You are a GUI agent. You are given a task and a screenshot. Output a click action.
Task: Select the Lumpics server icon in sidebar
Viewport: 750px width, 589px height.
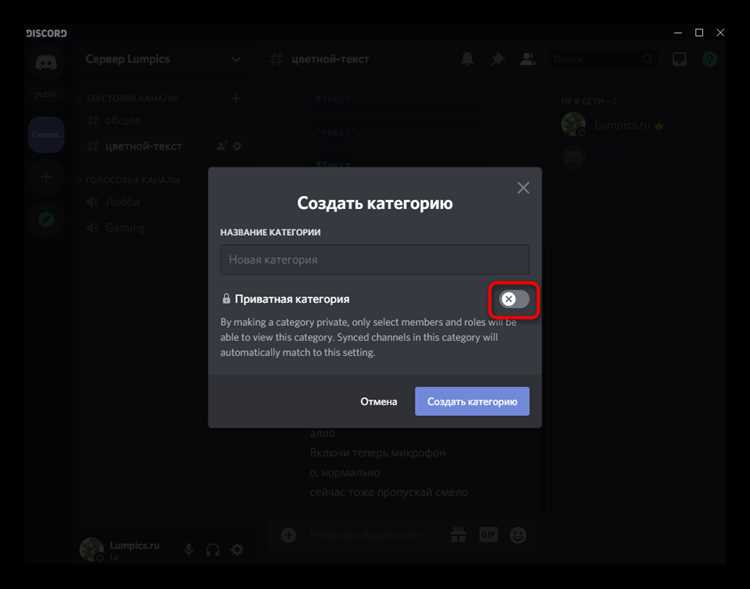point(46,135)
